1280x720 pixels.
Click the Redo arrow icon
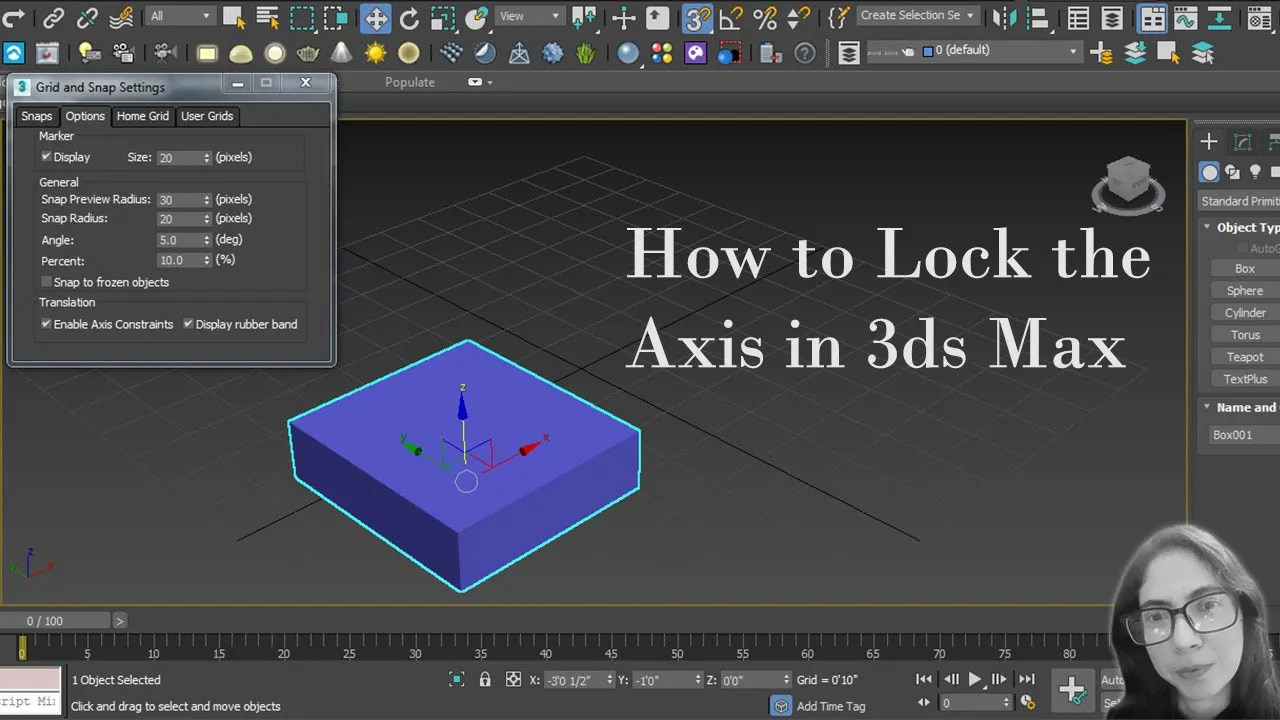(x=13, y=17)
